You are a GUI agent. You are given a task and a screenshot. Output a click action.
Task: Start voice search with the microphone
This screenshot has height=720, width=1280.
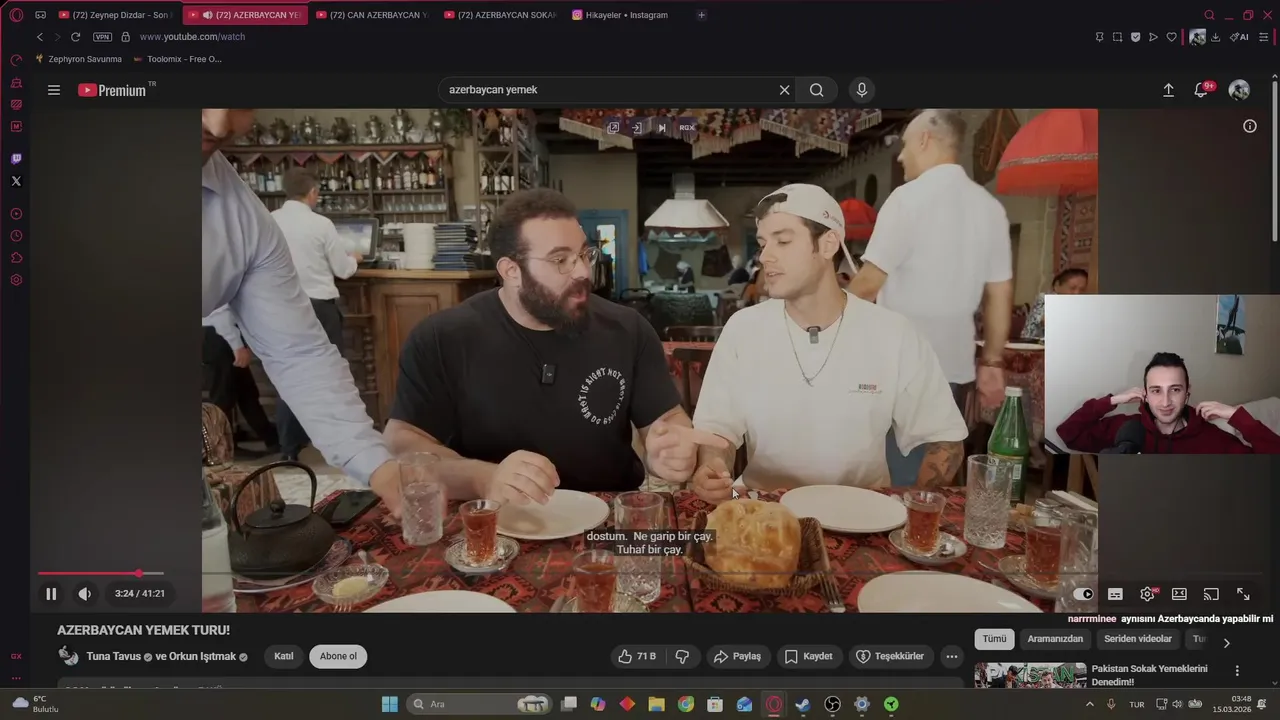pyautogui.click(x=862, y=90)
